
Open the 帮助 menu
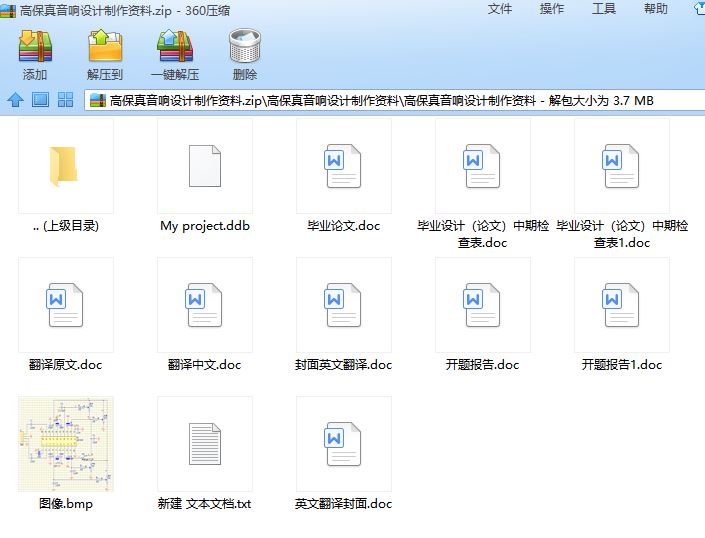pyautogui.click(x=656, y=9)
